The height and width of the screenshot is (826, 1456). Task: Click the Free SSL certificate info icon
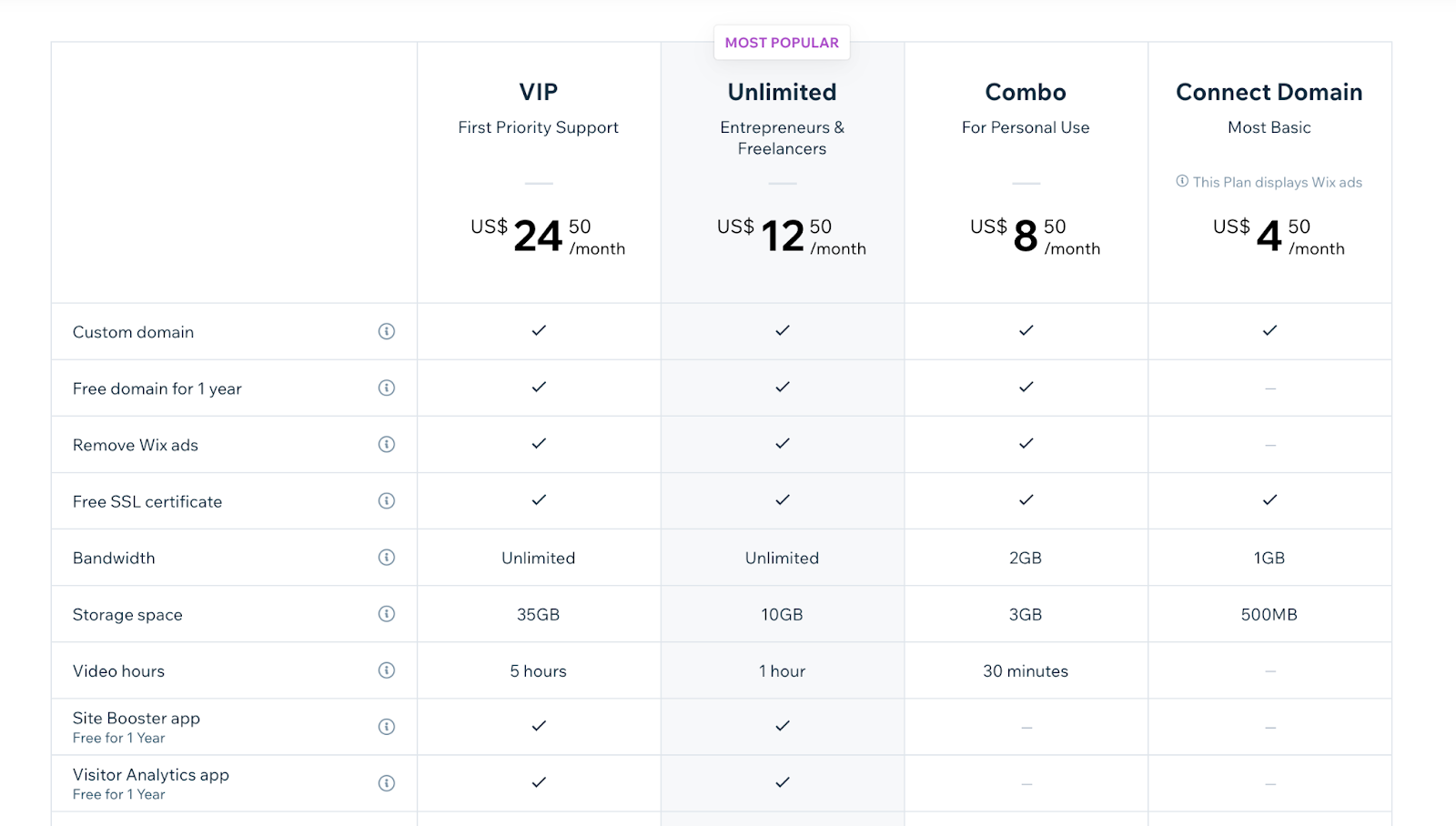[387, 500]
